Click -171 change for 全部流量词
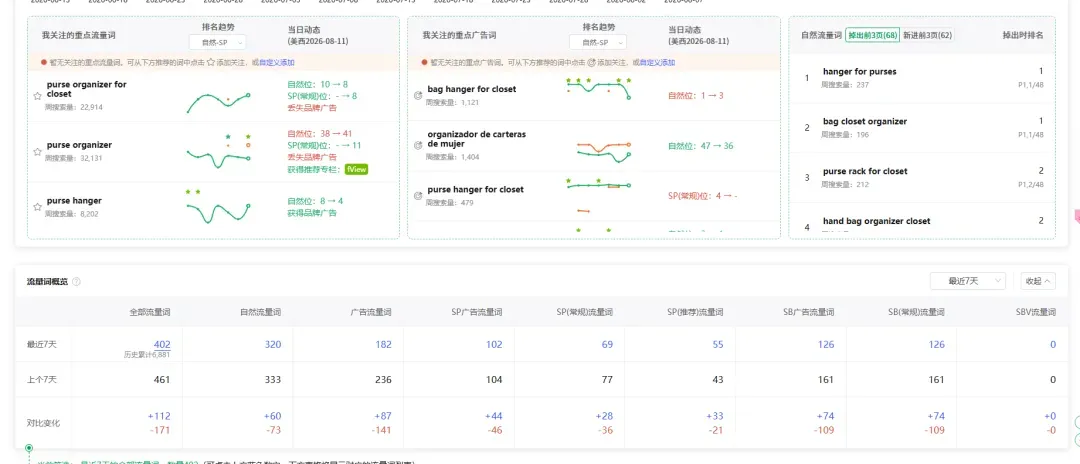Viewport: 1080px width, 464px height. point(159,430)
